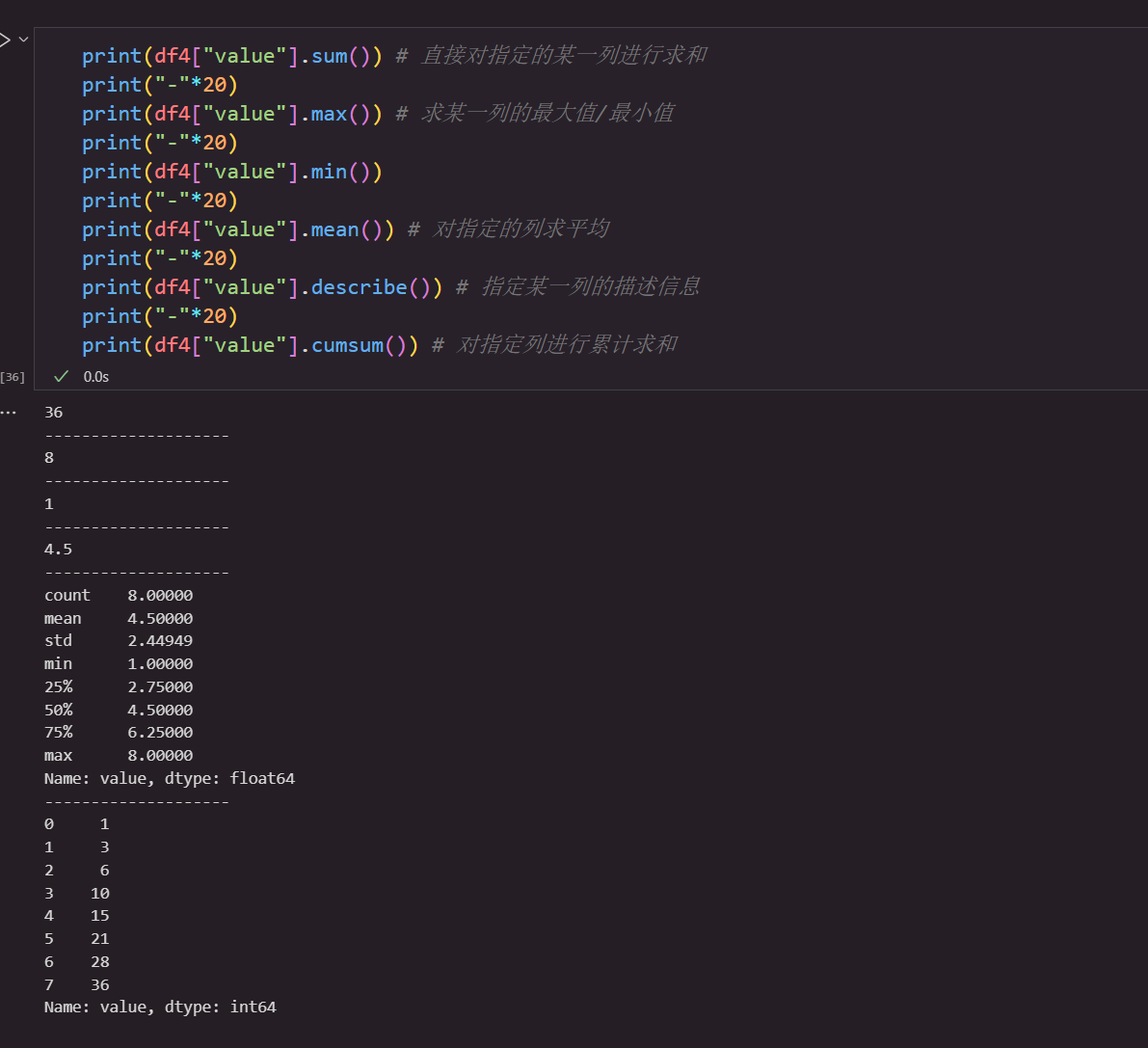Click cumsum row with index 4 value 15
Viewport: 1148px width, 1048px height.
pyautogui.click(x=77, y=916)
